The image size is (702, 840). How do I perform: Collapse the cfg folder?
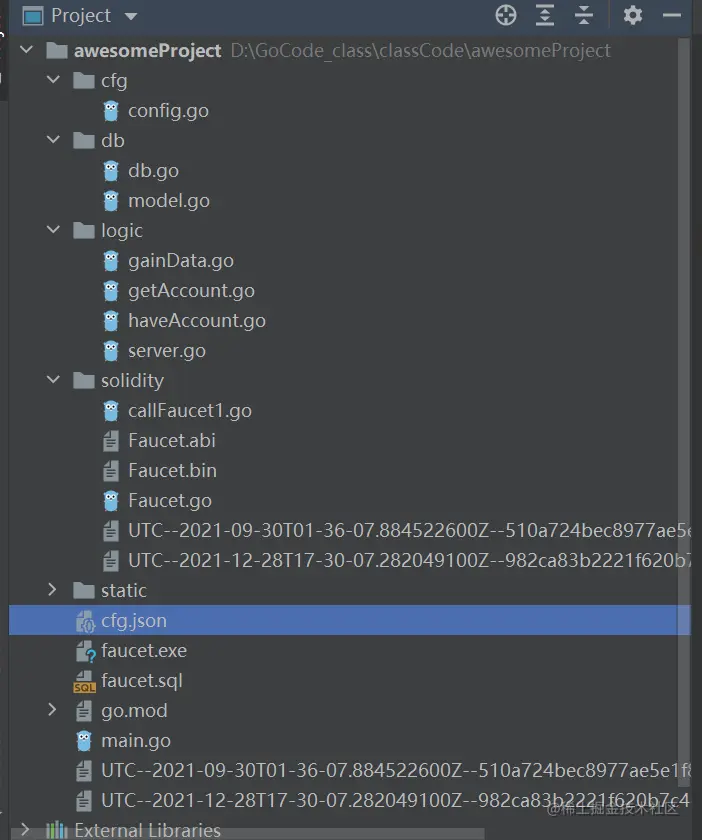click(x=53, y=80)
